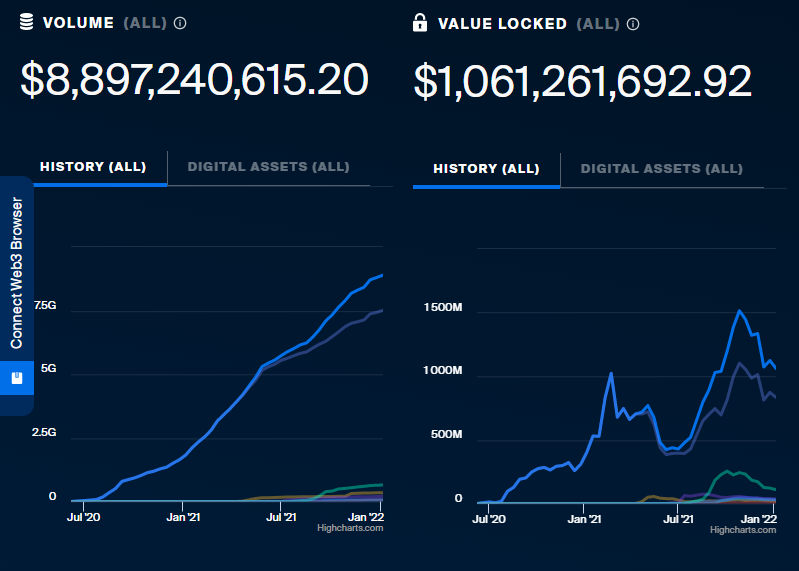The width and height of the screenshot is (799, 571).
Task: Click the $1,061,261,692.92 value locked total
Action: click(582, 81)
